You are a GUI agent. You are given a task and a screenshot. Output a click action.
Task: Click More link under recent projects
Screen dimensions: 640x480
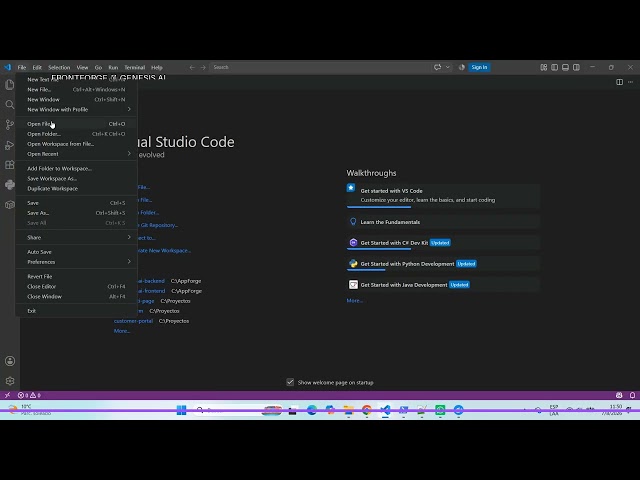(122, 331)
